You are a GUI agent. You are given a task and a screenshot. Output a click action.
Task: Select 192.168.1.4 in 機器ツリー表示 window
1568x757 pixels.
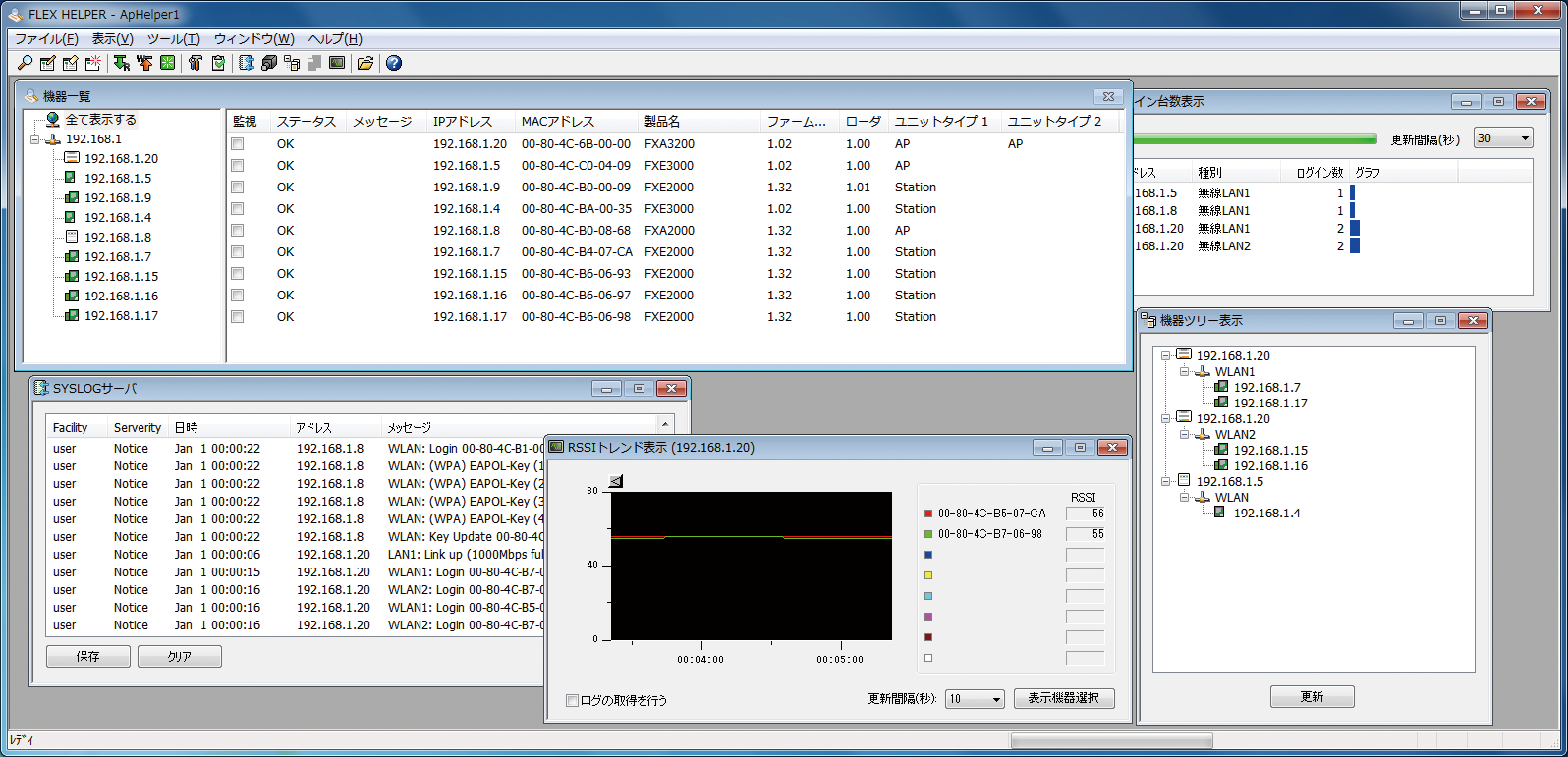point(1266,513)
